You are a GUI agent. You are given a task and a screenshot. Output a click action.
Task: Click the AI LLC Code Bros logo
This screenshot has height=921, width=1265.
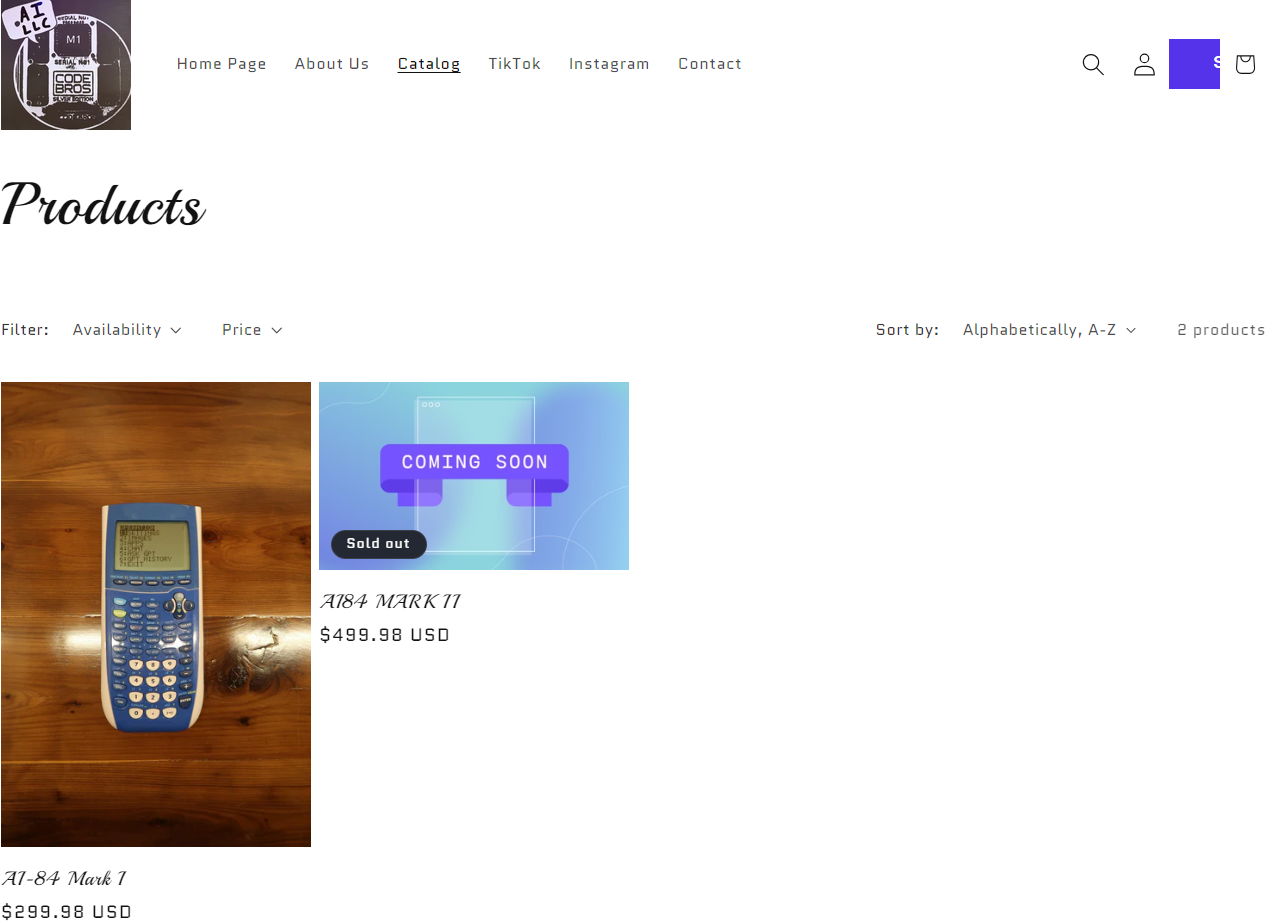point(66,65)
